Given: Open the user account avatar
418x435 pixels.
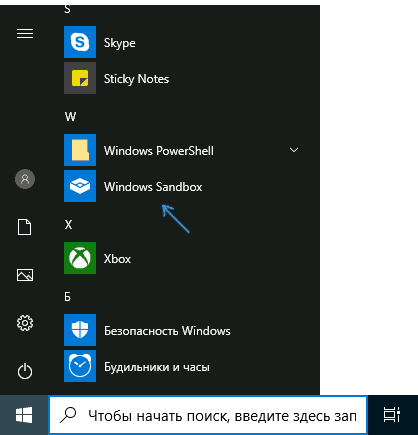Looking at the screenshot, I should click(x=25, y=179).
